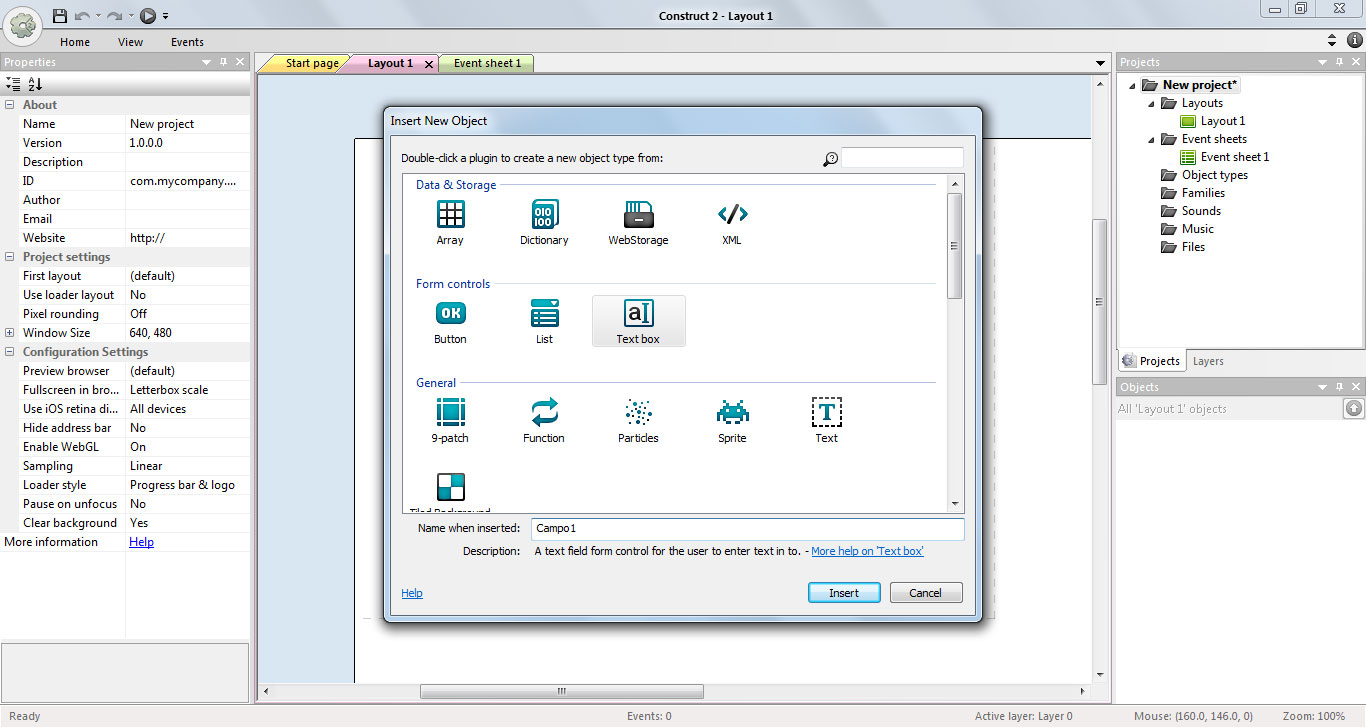
Task: Click the Cancel button in dialog
Action: 925,593
